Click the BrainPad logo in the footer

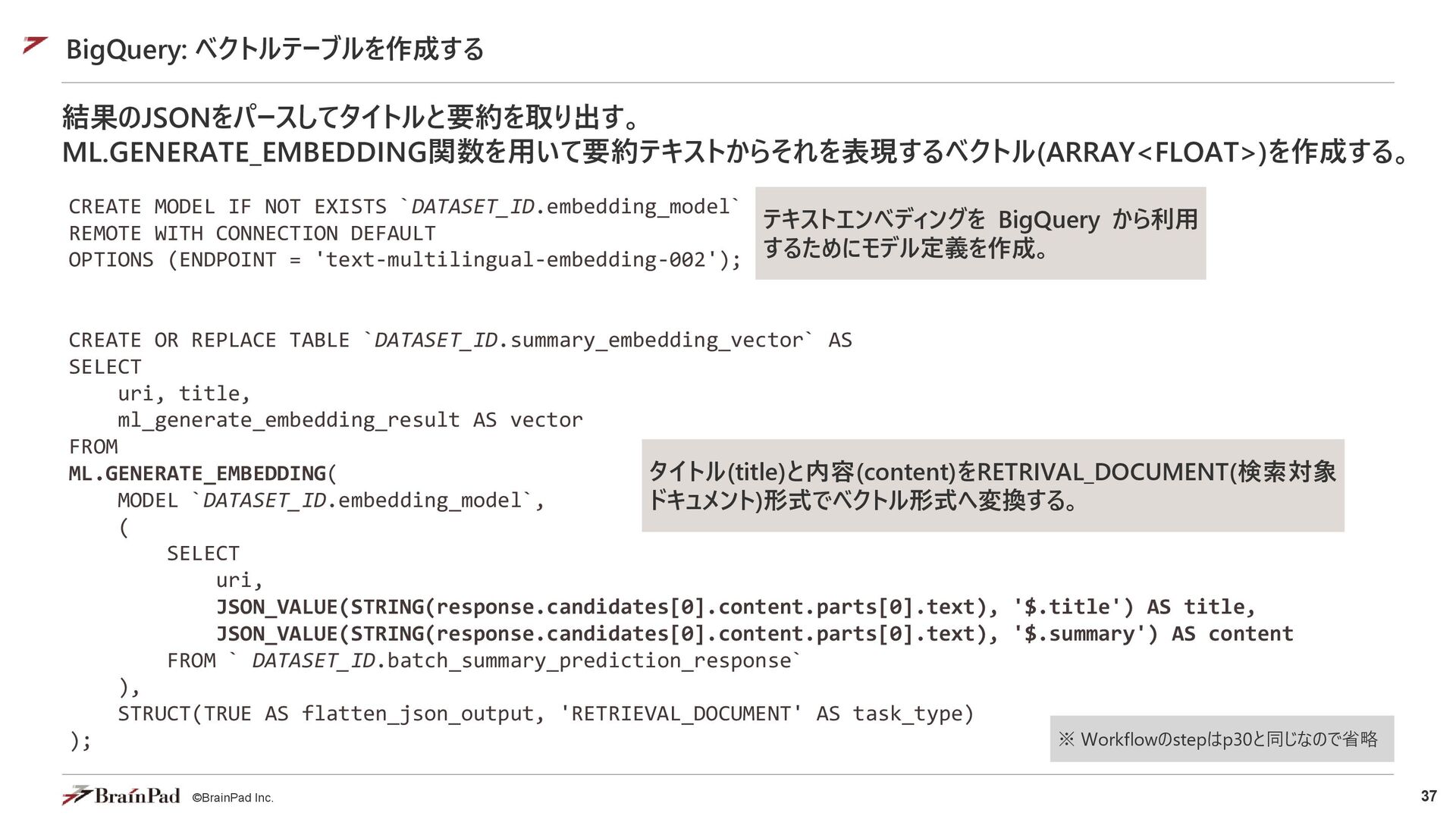pyautogui.click(x=121, y=795)
